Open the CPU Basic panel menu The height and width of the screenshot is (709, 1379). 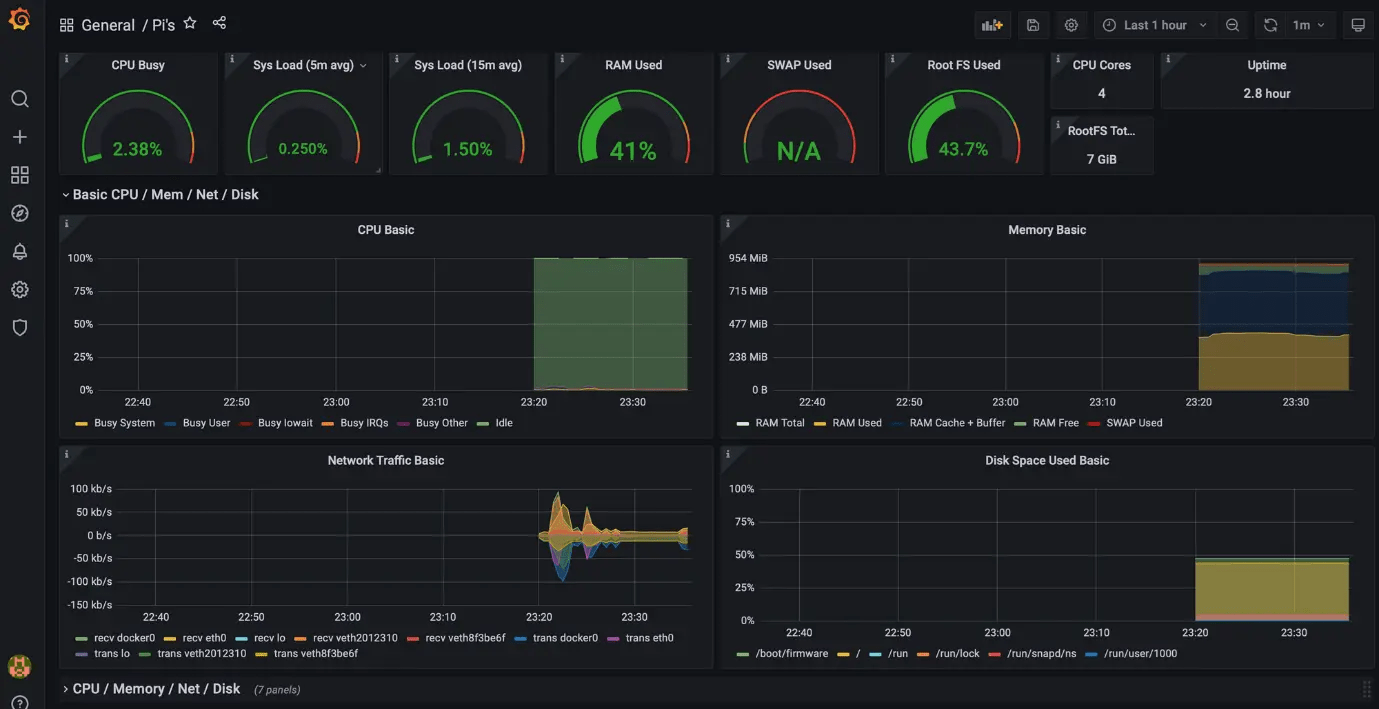tap(386, 229)
